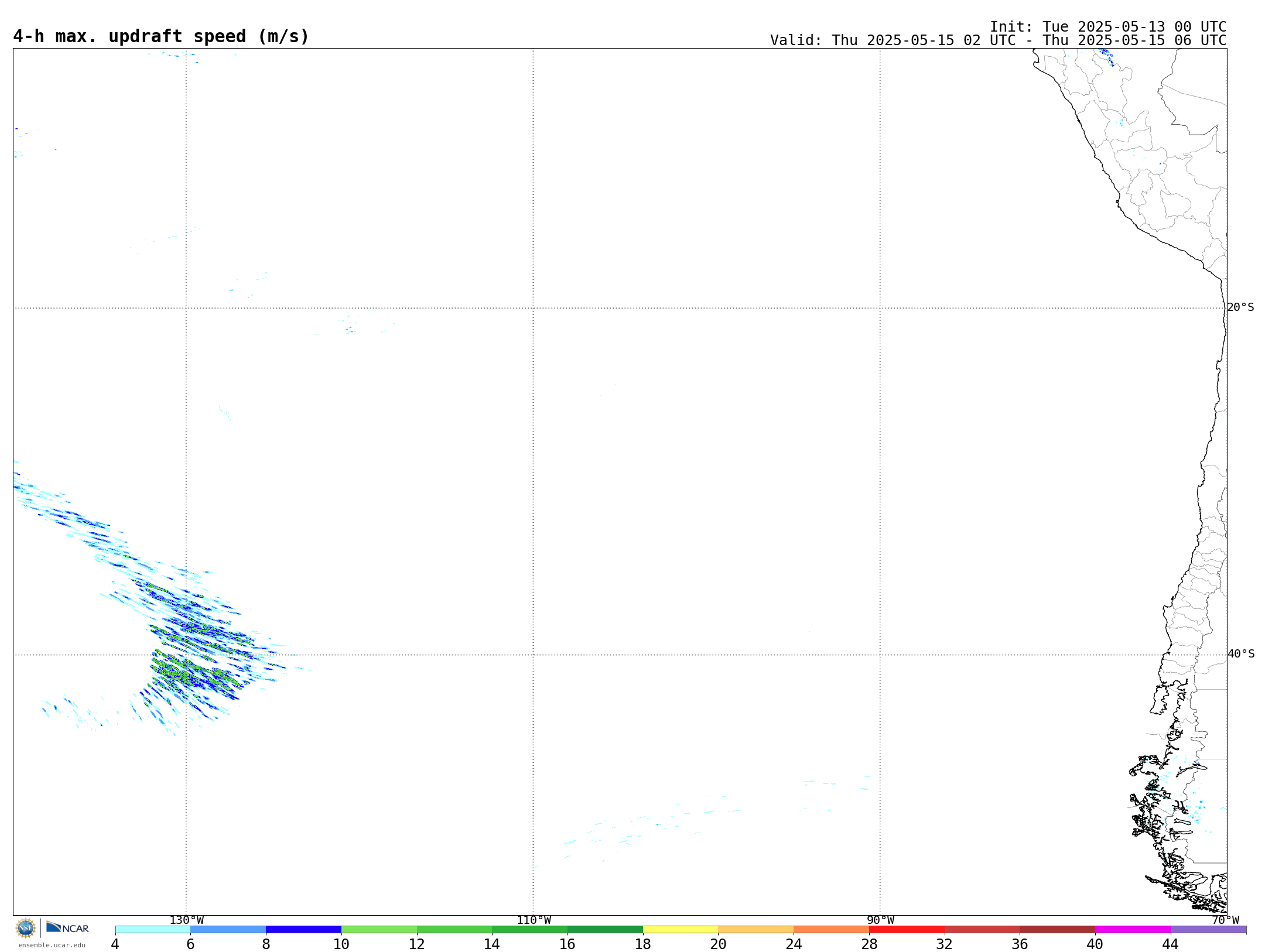Click the 4-h max. updraft speed title

(161, 36)
